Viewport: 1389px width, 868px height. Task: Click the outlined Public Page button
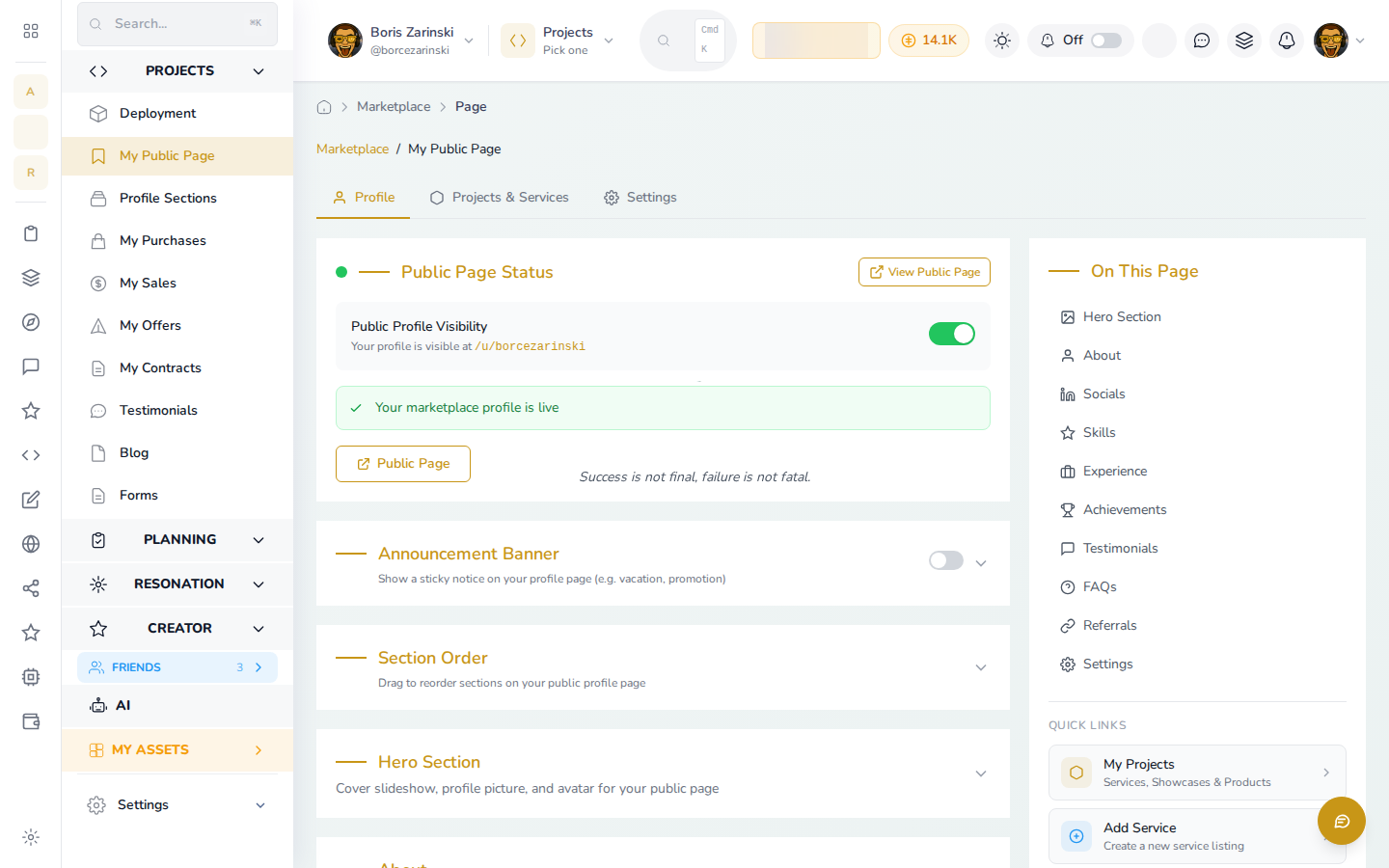point(403,464)
